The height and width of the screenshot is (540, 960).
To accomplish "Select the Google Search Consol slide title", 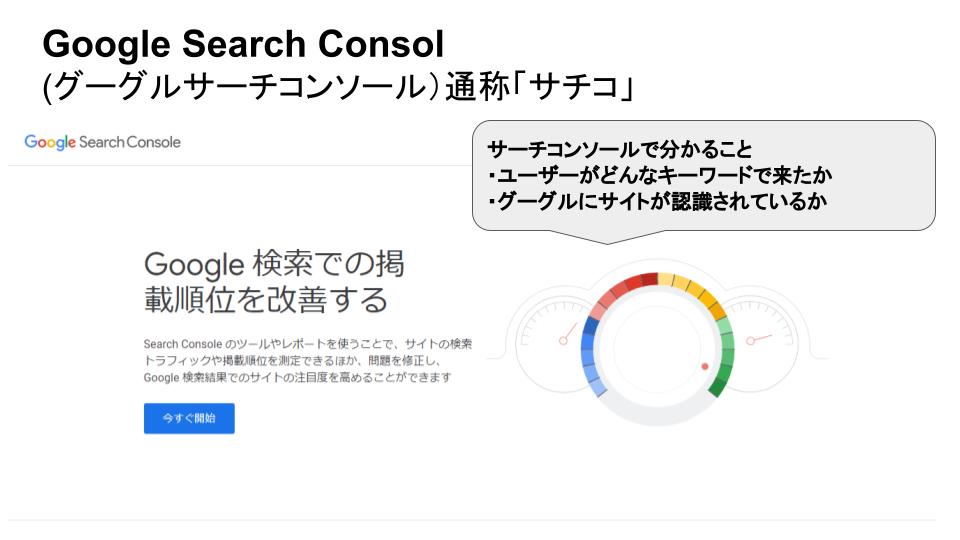I will coord(243,44).
